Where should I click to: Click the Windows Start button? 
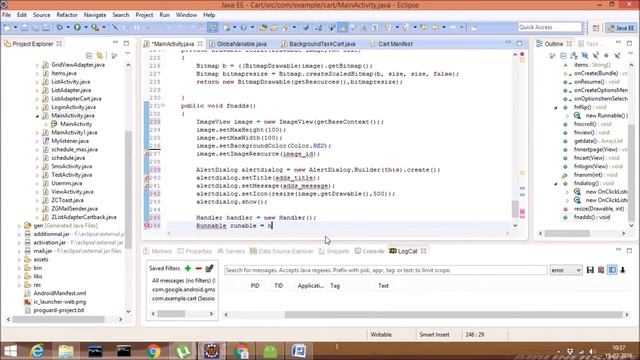(x=10, y=351)
